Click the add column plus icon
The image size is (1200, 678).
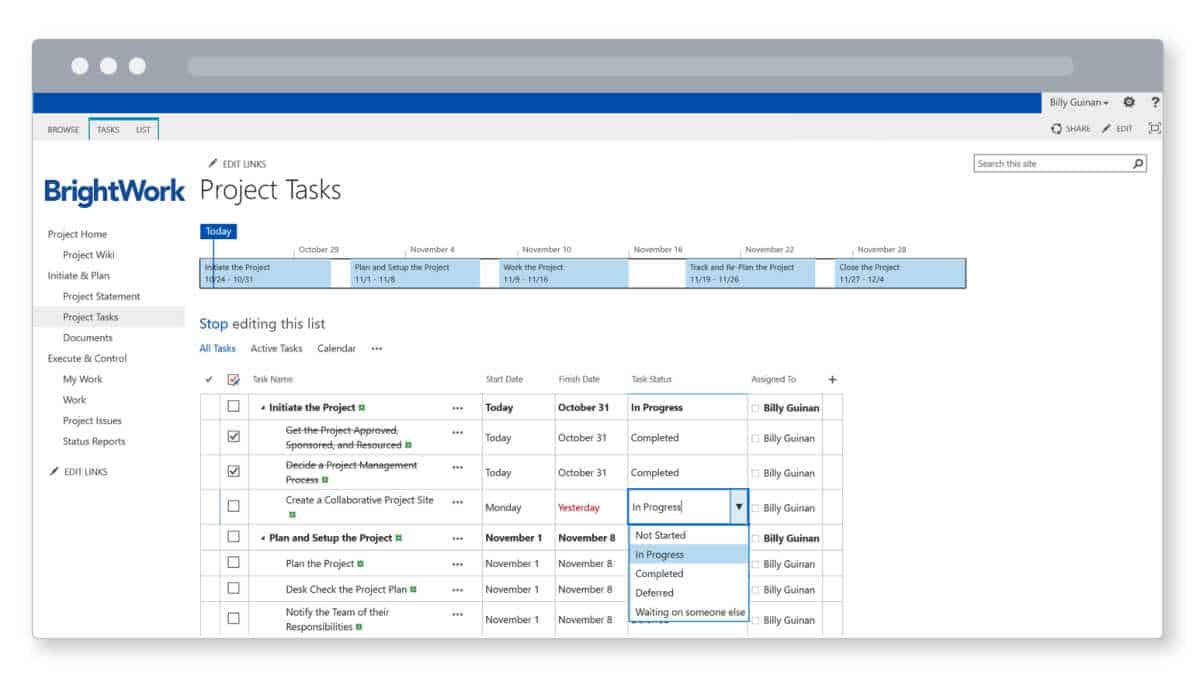tap(832, 379)
